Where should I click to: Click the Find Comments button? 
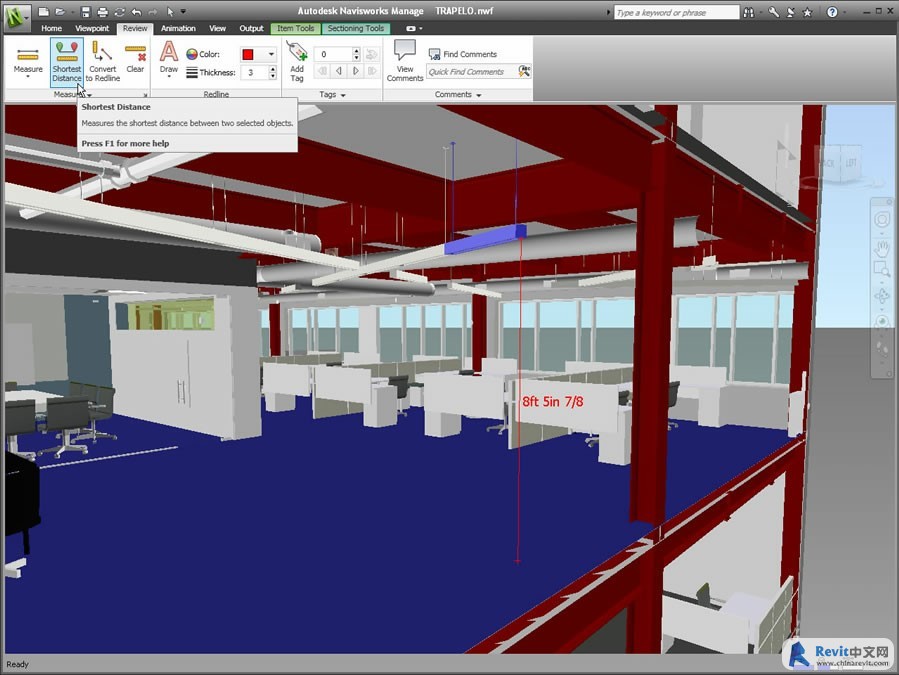[x=463, y=54]
